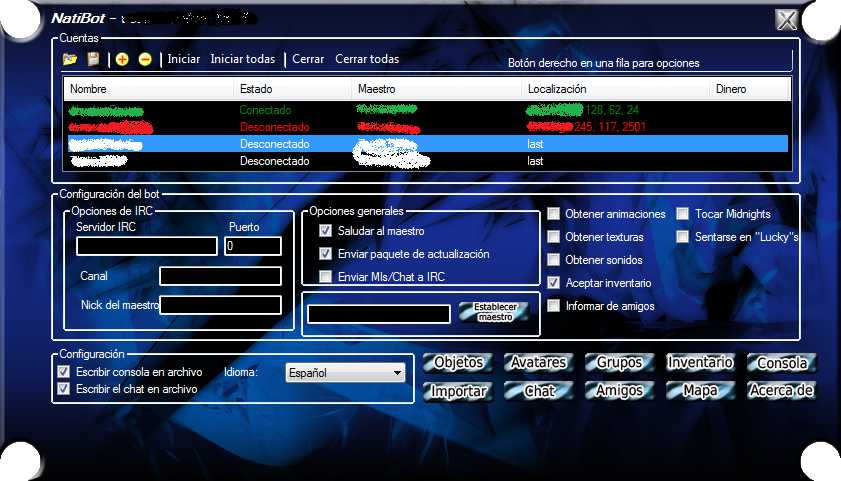Sort by Localización column header
This screenshot has height=481, width=841.
click(616, 89)
